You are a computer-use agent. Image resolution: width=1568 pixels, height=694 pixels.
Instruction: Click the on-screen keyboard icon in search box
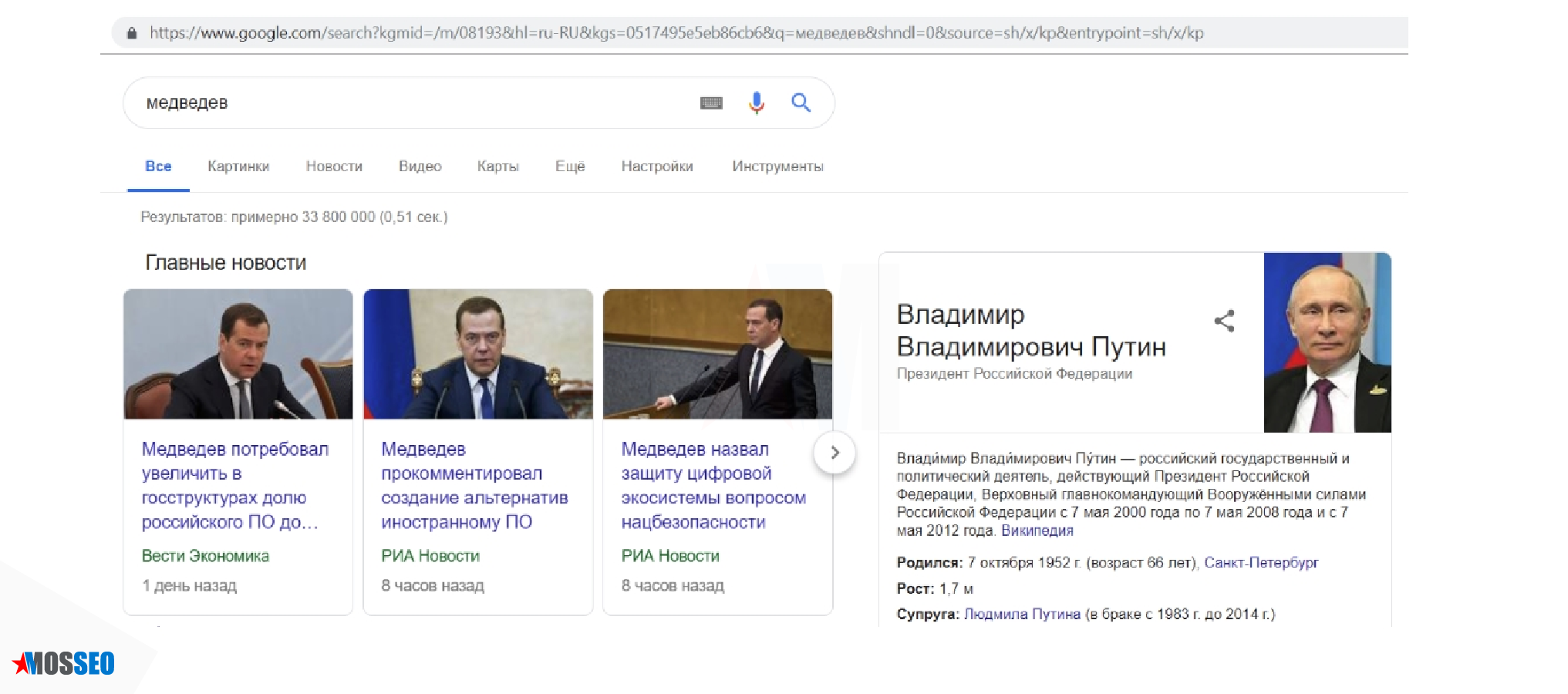(x=711, y=103)
